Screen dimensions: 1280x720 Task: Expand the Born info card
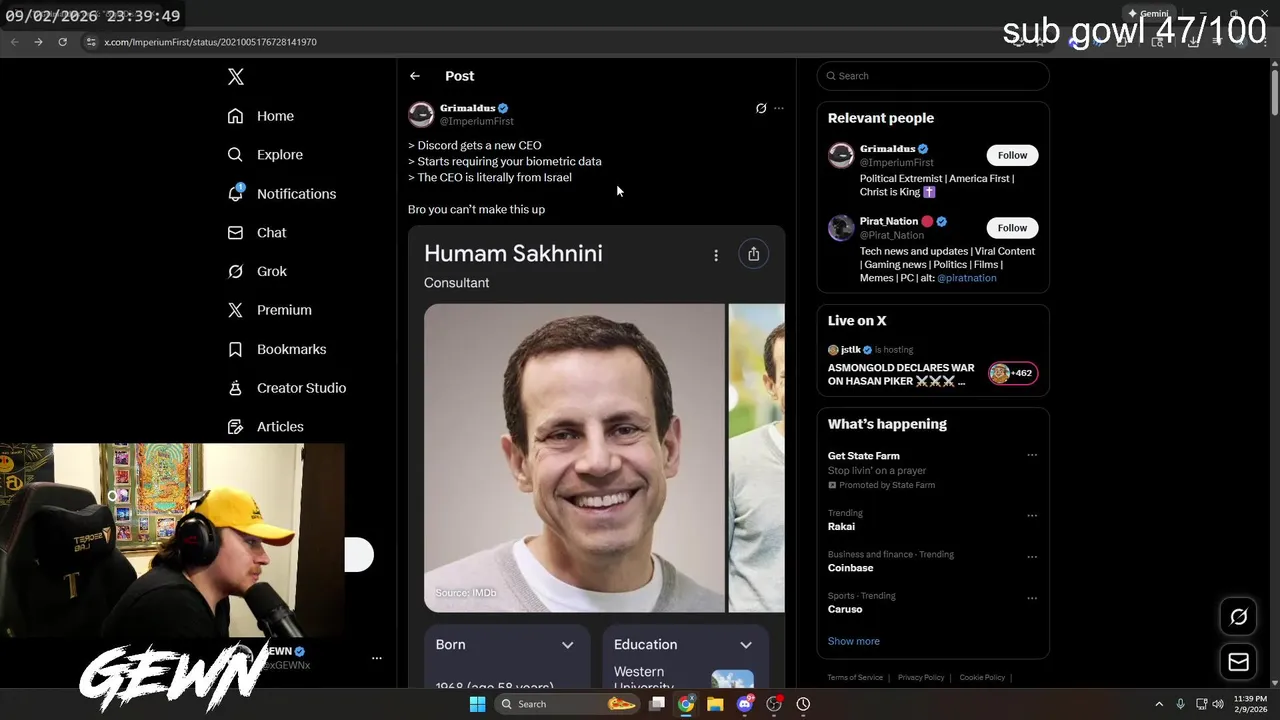[567, 645]
